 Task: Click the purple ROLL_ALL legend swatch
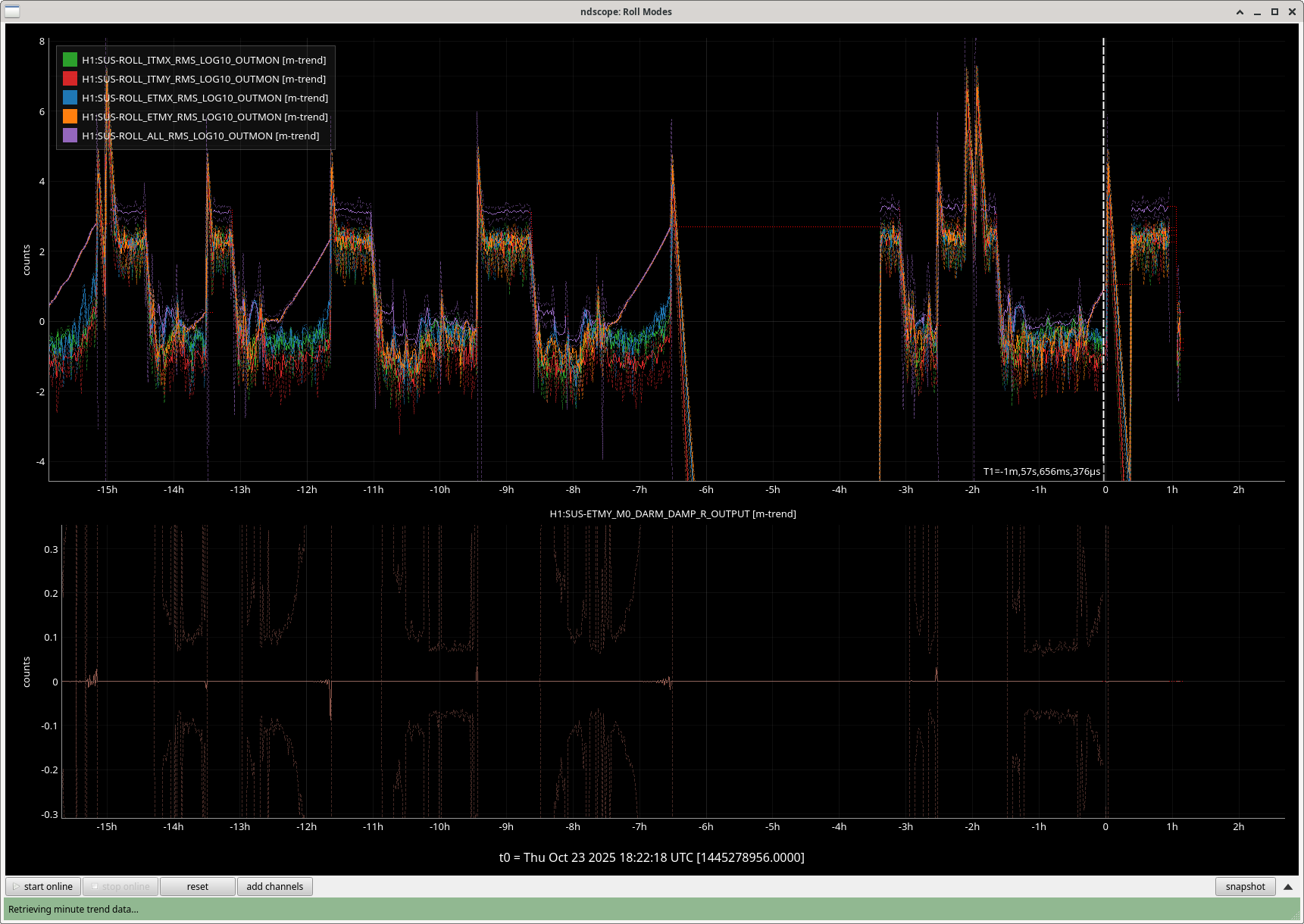click(x=70, y=136)
